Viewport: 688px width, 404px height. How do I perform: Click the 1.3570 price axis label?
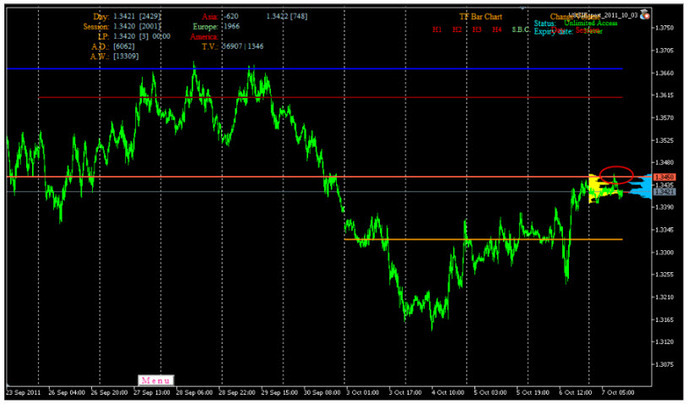663,118
